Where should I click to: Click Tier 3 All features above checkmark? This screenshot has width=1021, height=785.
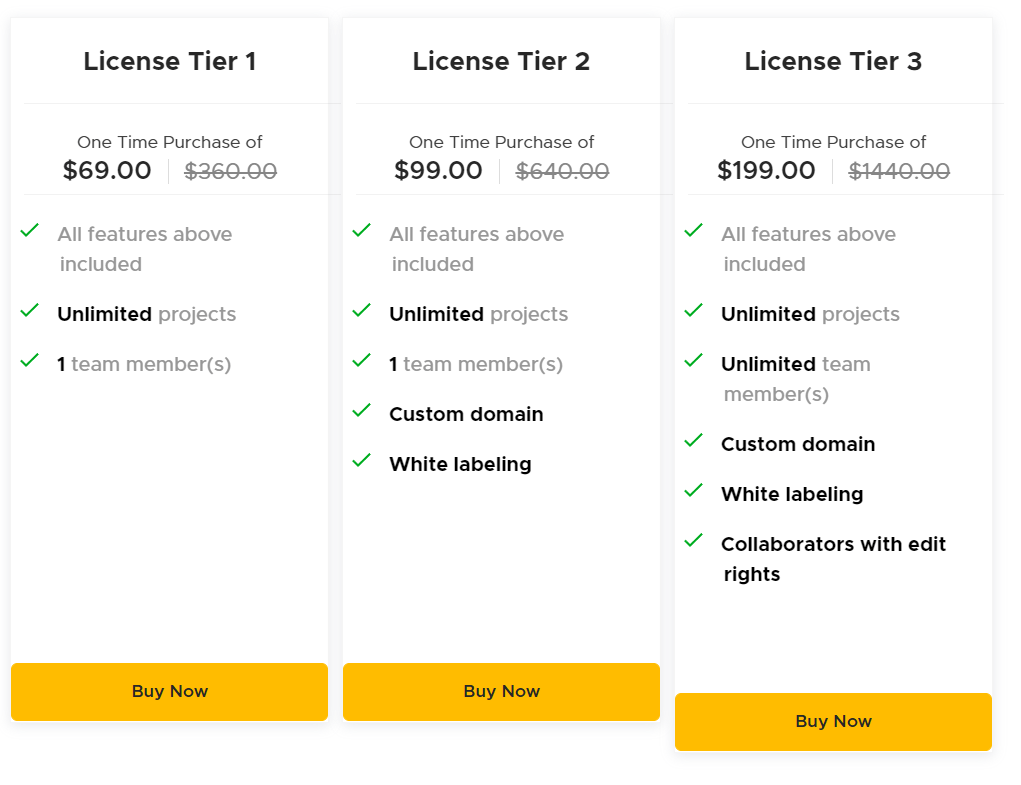[694, 231]
